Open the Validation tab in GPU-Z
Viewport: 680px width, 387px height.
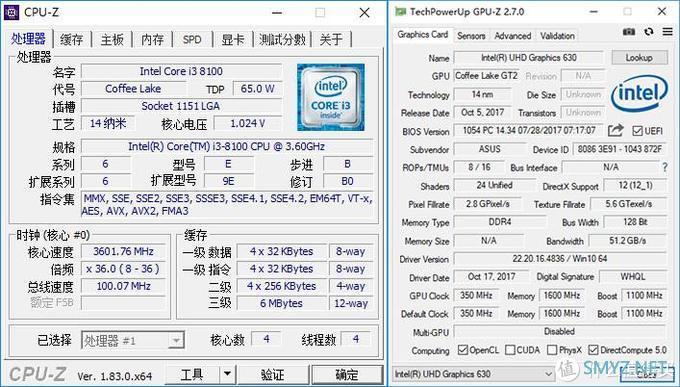pos(557,36)
